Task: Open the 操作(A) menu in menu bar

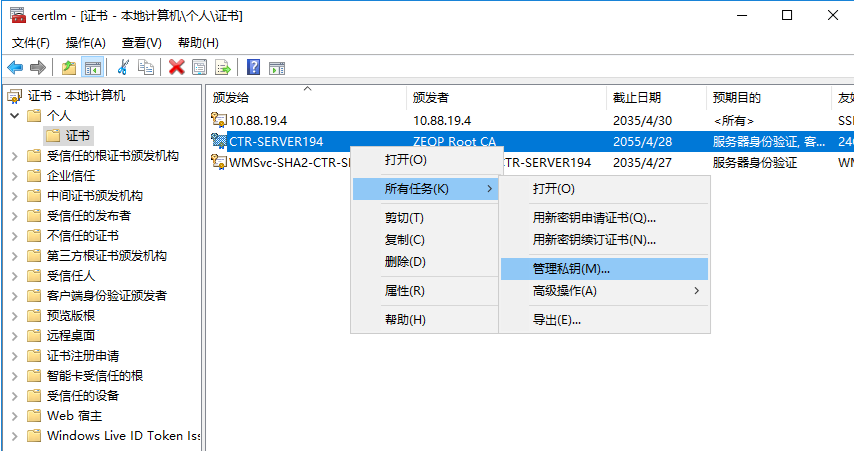Action: click(x=85, y=43)
